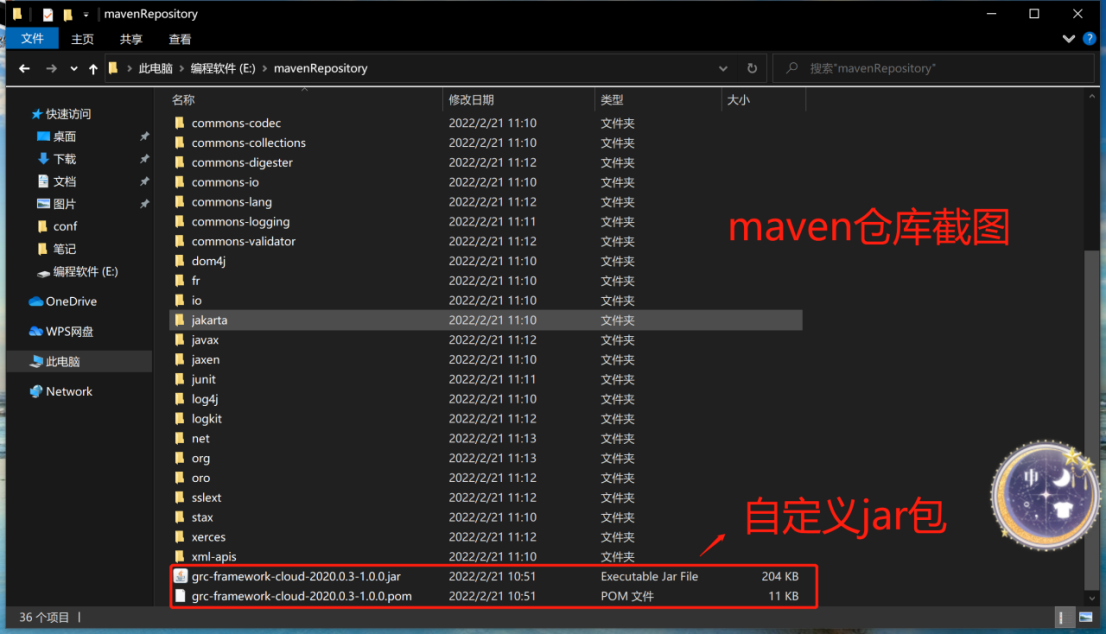This screenshot has width=1106, height=634.
Task: Select the logkit folder
Action: (x=207, y=419)
